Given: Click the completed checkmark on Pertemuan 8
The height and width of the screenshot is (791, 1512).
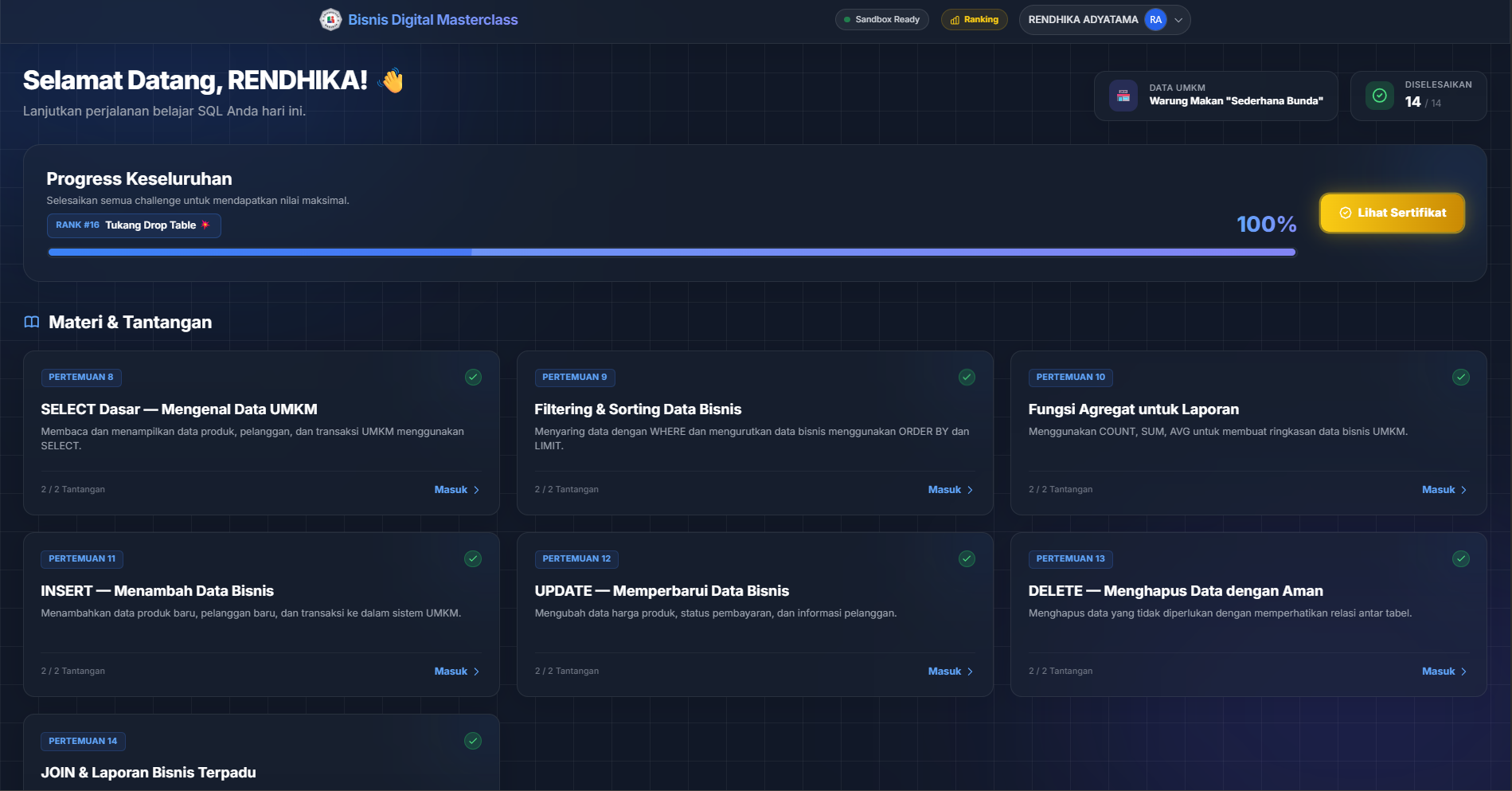Looking at the screenshot, I should [473, 378].
